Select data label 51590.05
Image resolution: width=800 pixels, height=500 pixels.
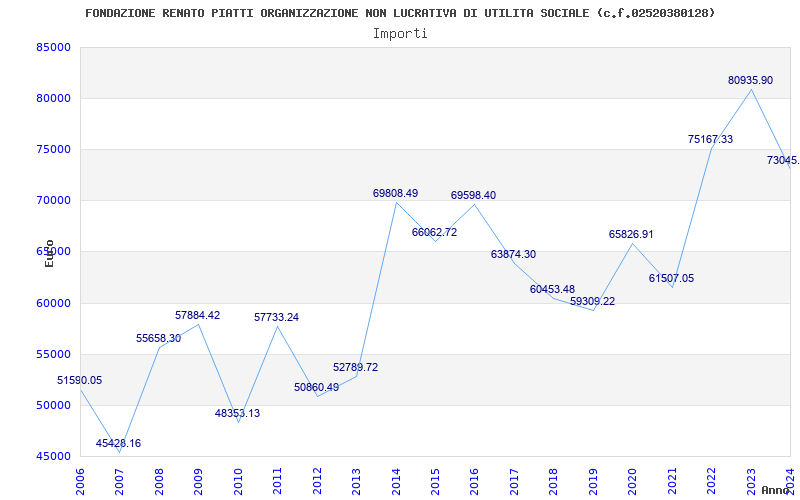79,380
